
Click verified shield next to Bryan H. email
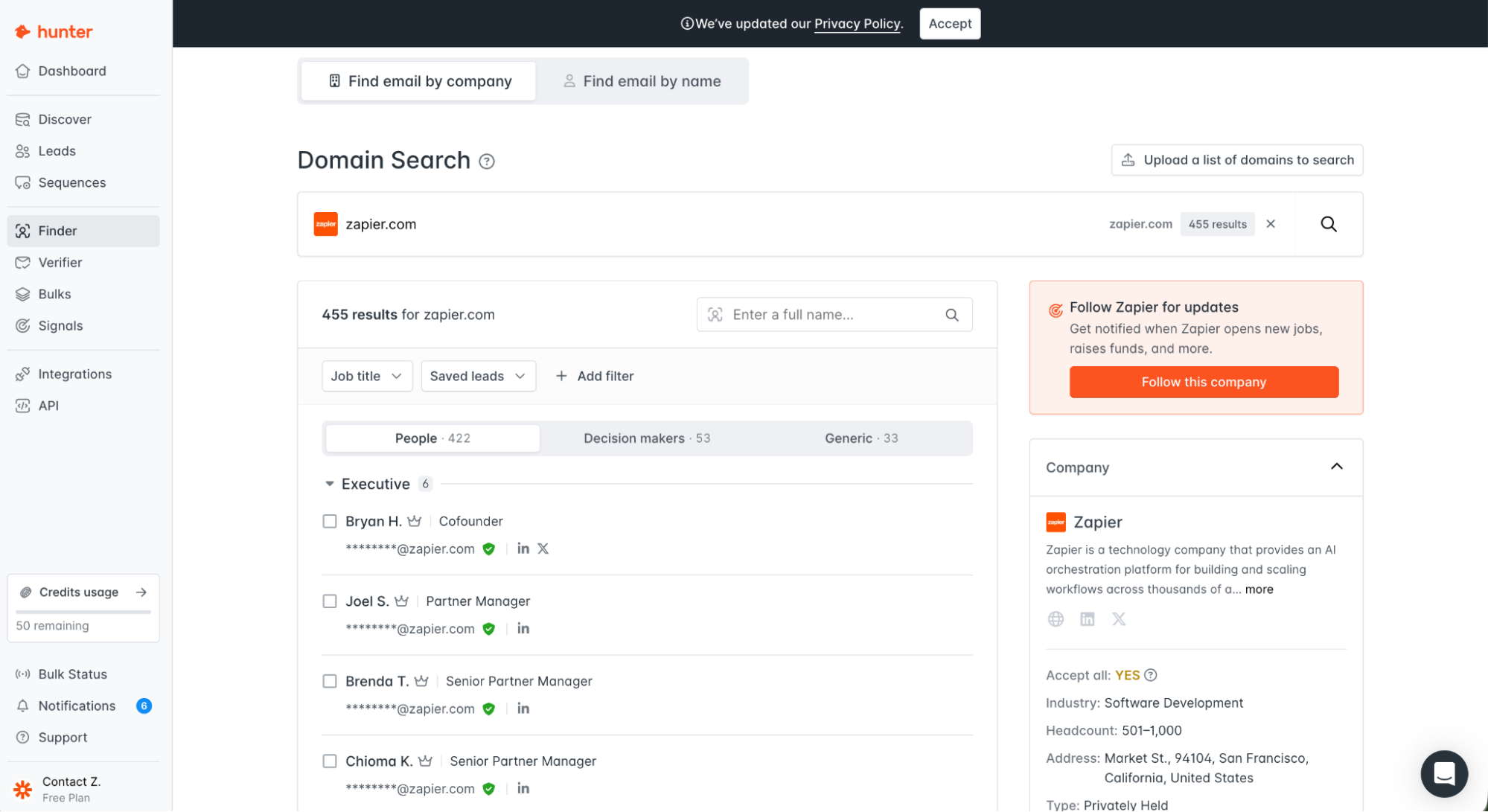[489, 549]
